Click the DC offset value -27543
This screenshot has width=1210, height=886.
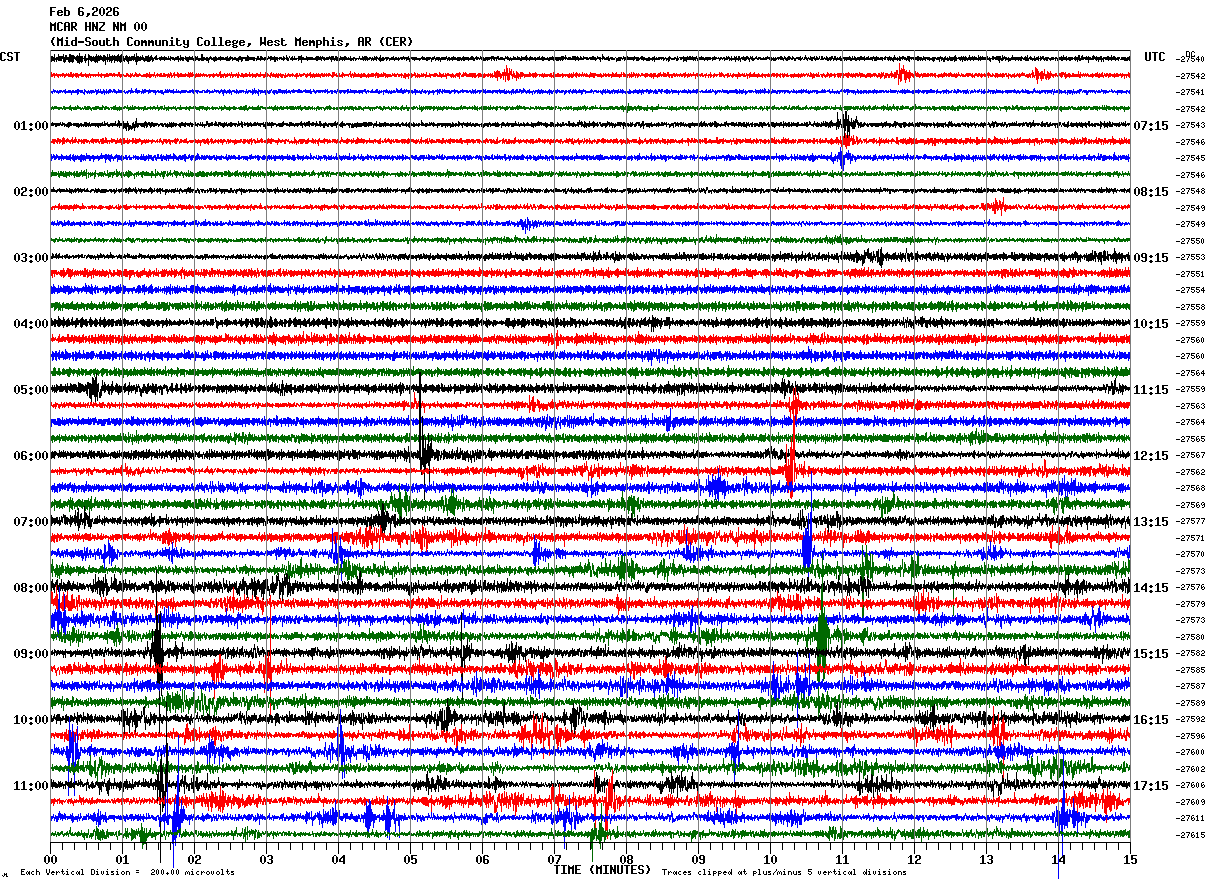coord(1191,125)
